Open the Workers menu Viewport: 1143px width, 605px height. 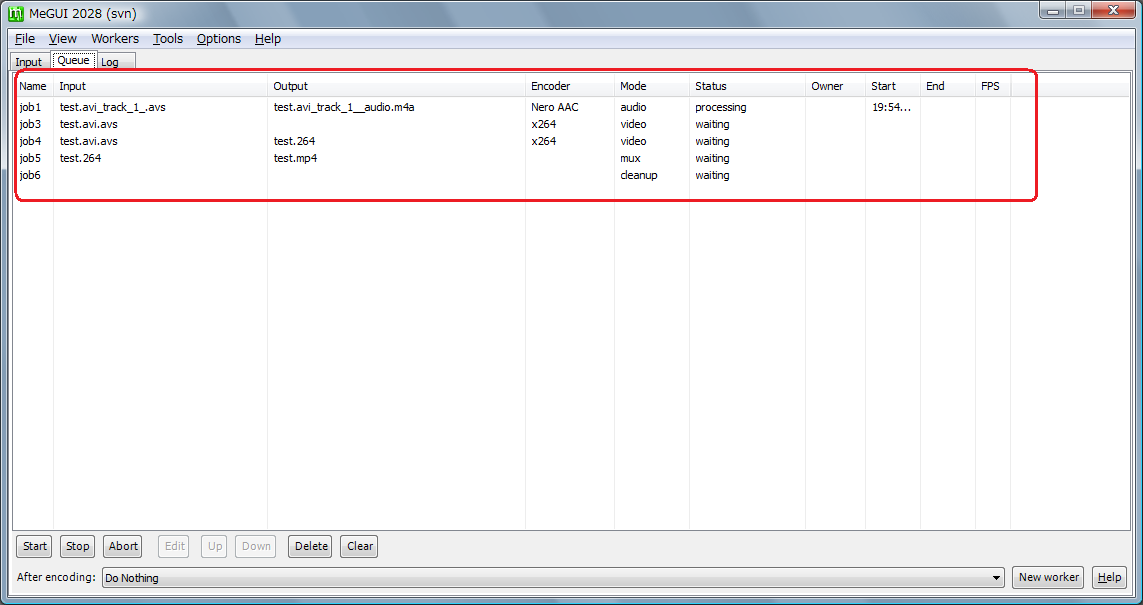tap(115, 39)
